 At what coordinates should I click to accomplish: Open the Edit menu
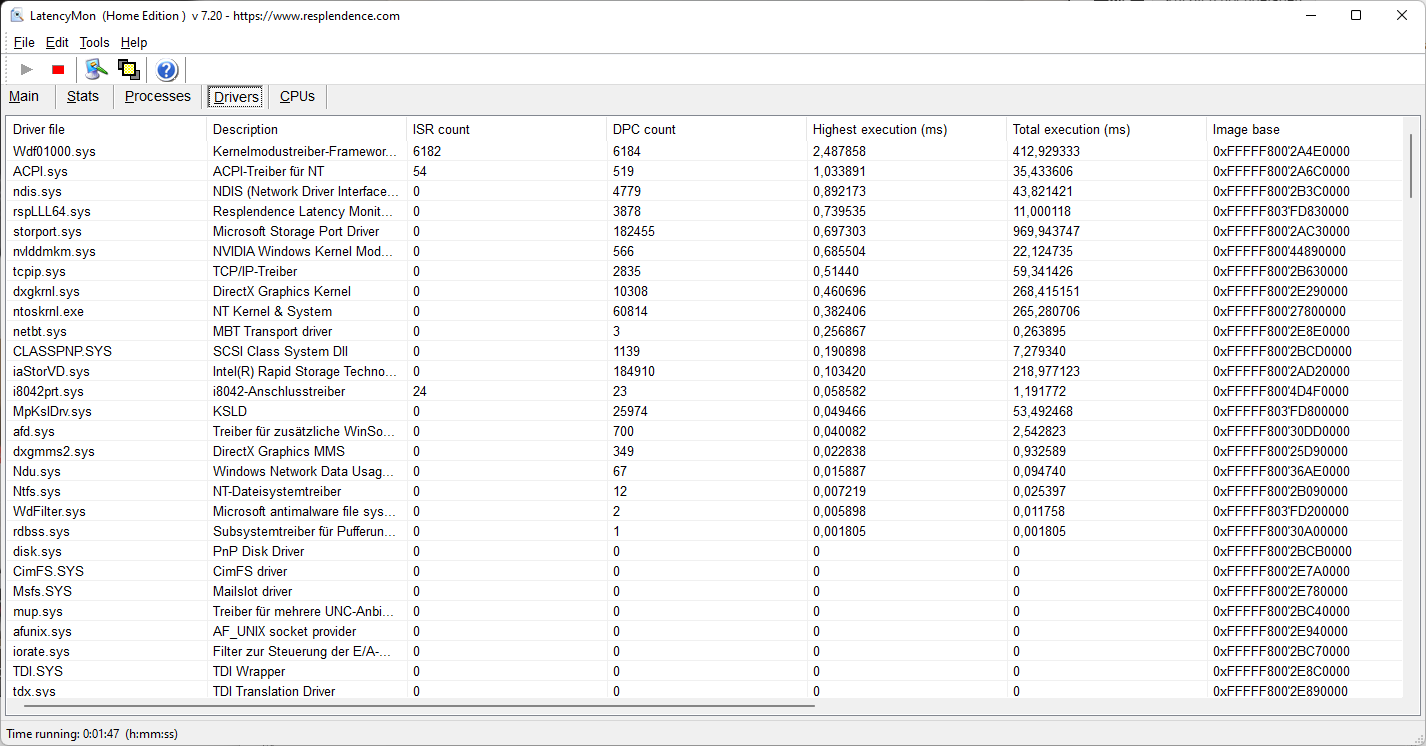(x=57, y=42)
